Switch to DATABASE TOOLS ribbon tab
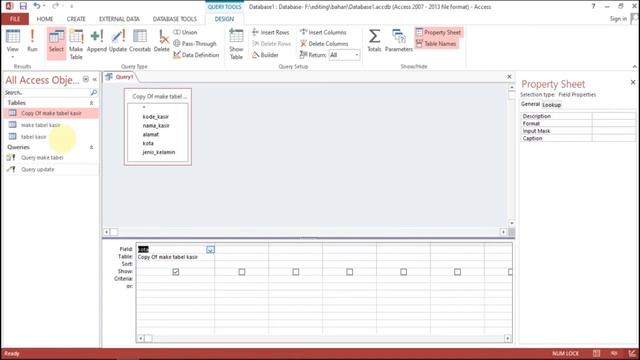The image size is (640, 360). pos(175,19)
